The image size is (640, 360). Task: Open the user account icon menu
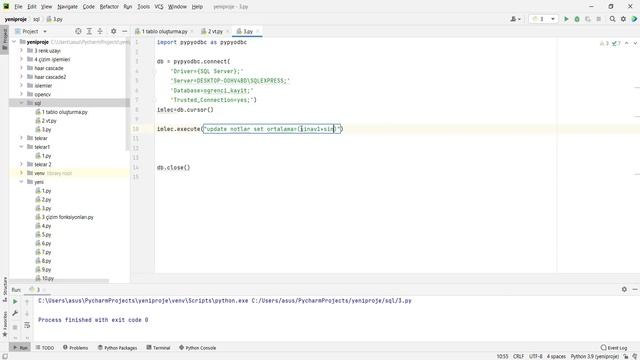pos(515,19)
